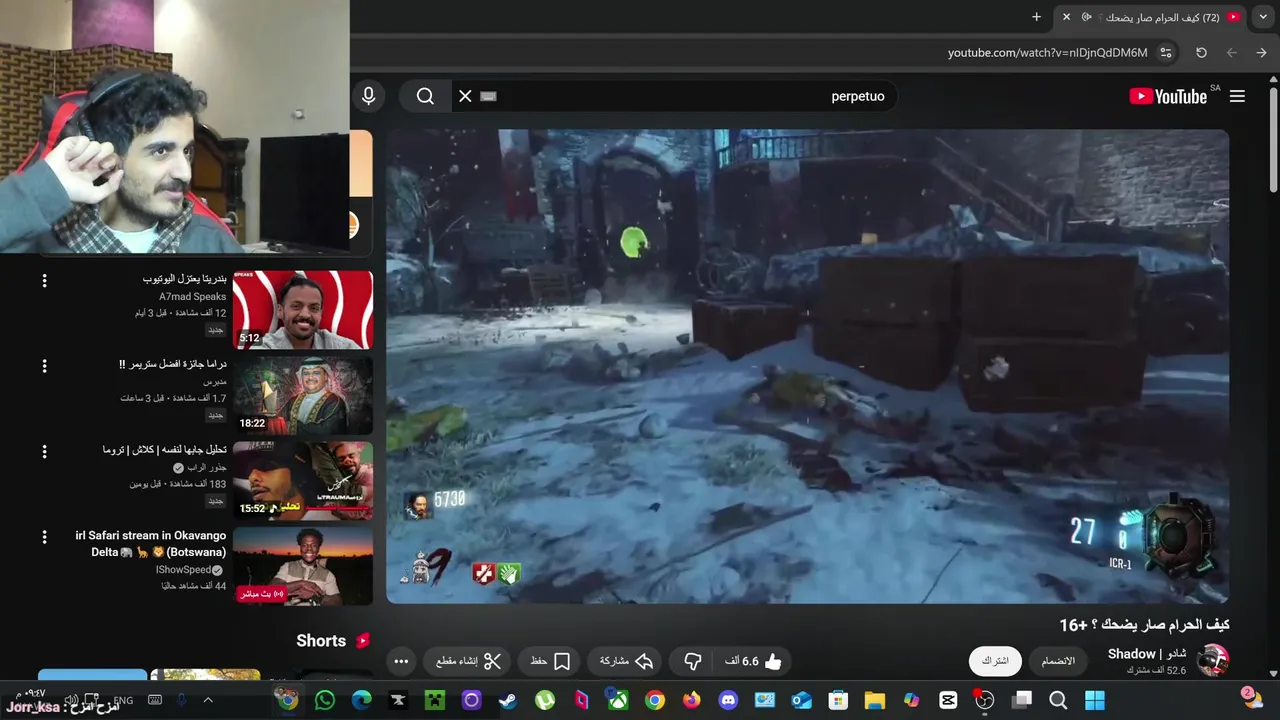The image size is (1280, 720).
Task: Close the current YouTube browser tab
Action: (x=1066, y=17)
